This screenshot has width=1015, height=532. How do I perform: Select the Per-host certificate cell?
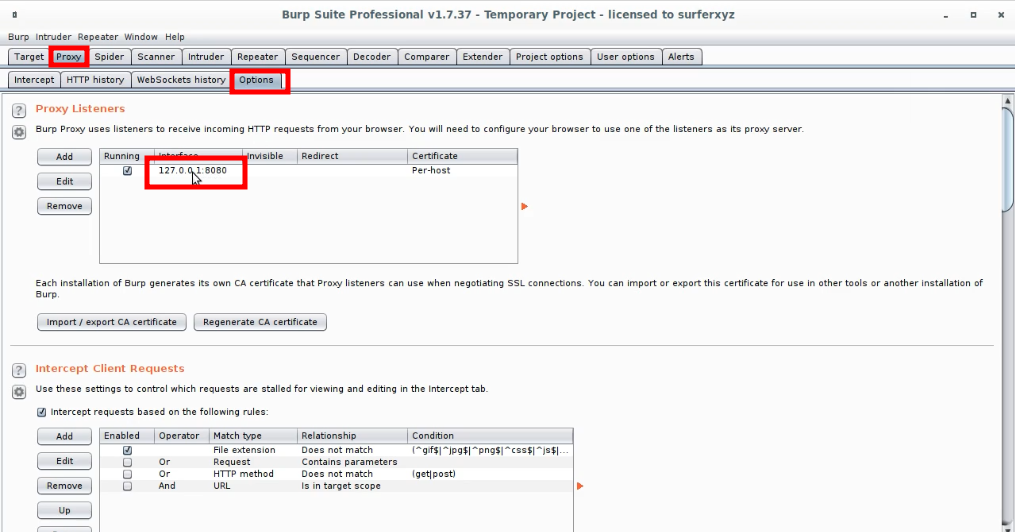coord(431,171)
